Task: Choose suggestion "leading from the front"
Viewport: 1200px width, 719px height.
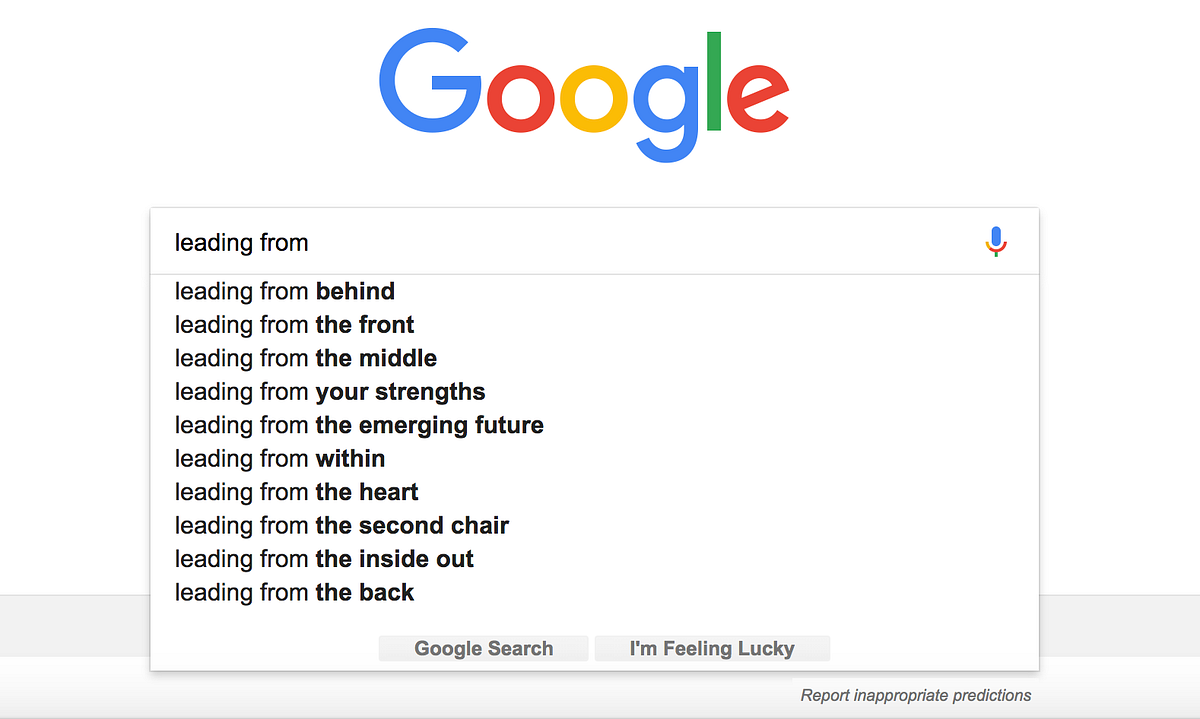Action: [x=294, y=325]
